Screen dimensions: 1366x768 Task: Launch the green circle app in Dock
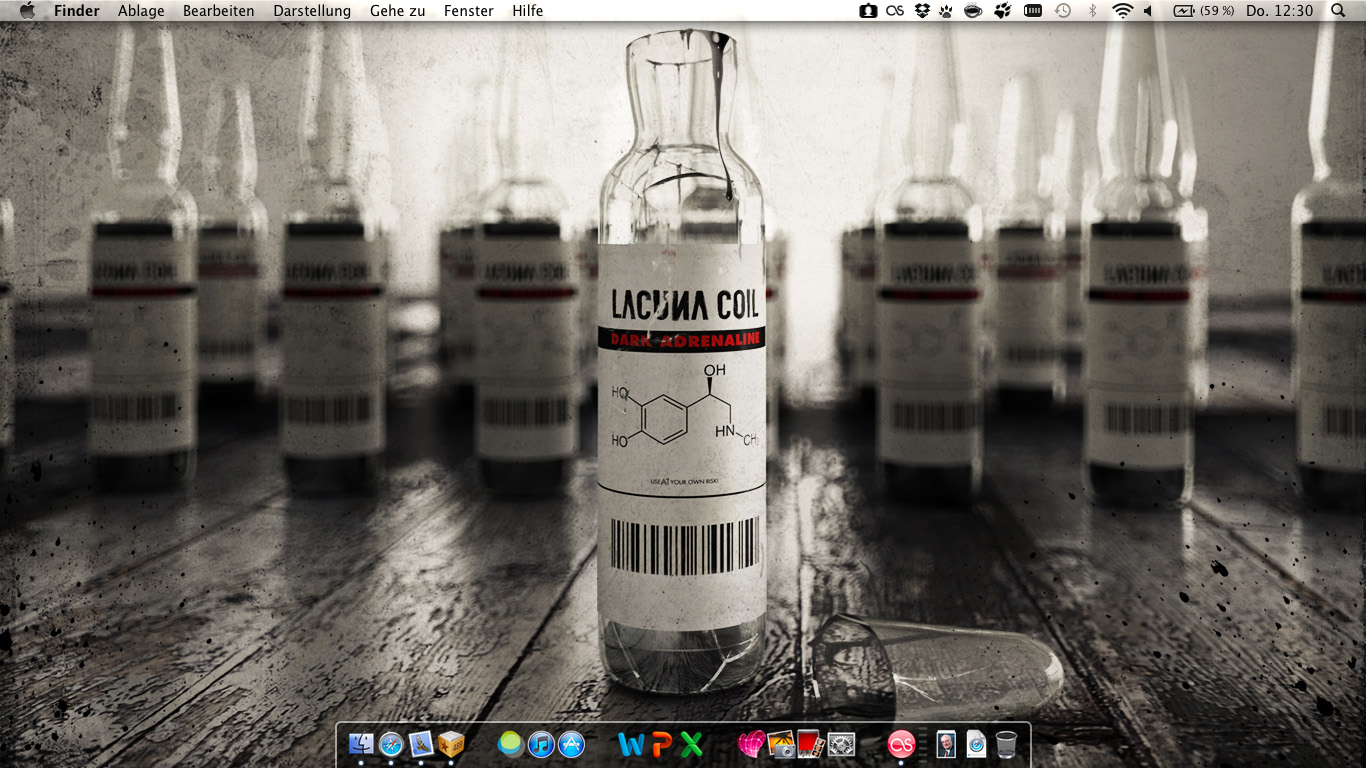coord(511,744)
